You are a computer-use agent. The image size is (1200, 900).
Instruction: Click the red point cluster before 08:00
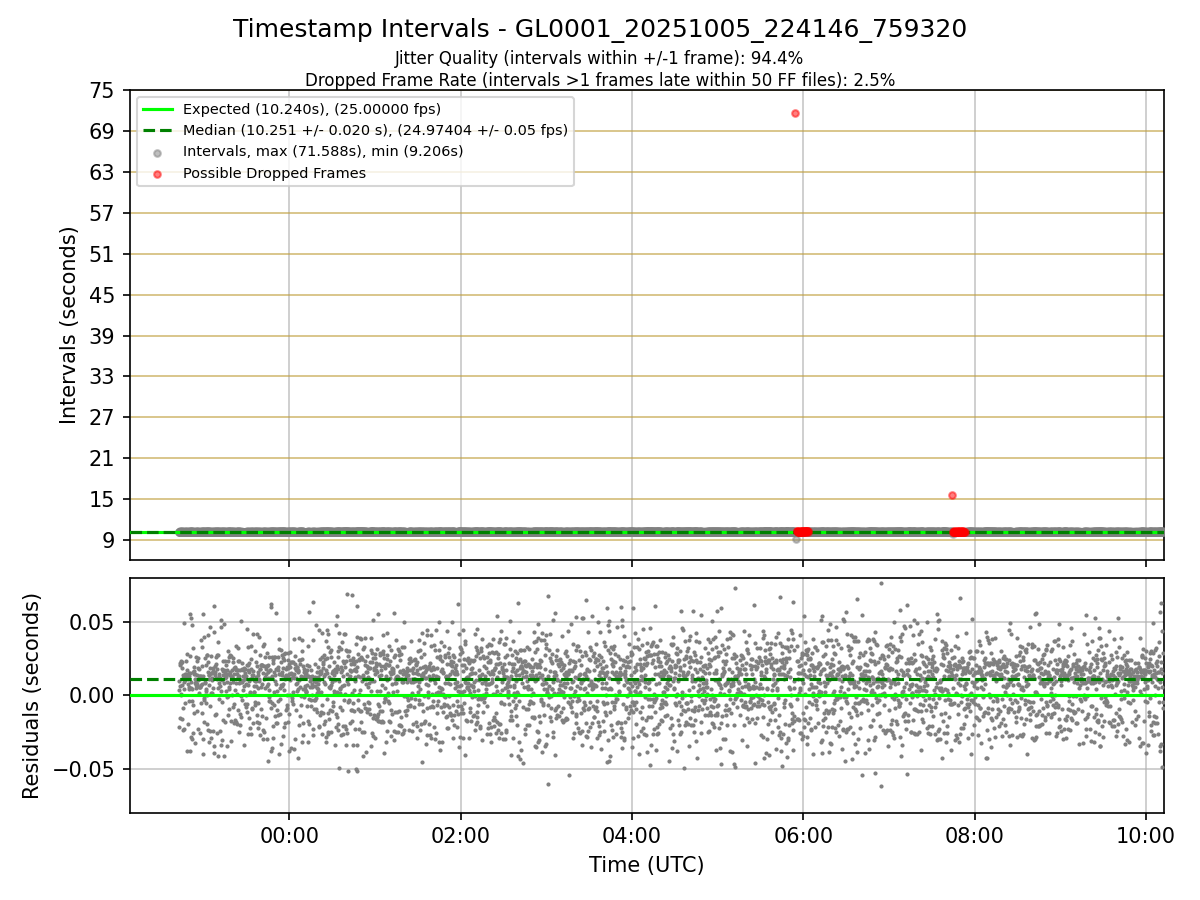[x=959, y=532]
